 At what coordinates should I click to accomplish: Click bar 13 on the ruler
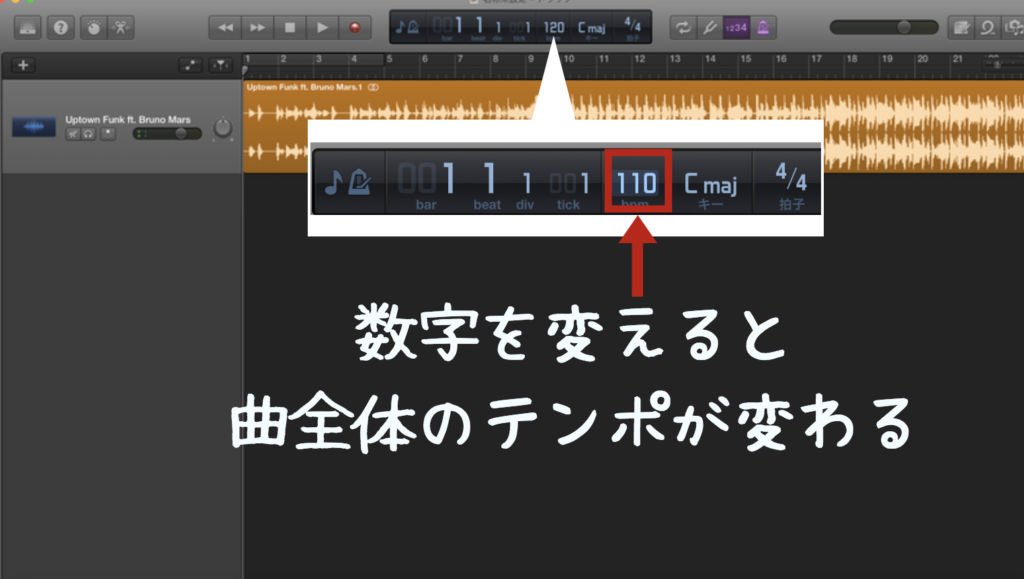[x=675, y=59]
